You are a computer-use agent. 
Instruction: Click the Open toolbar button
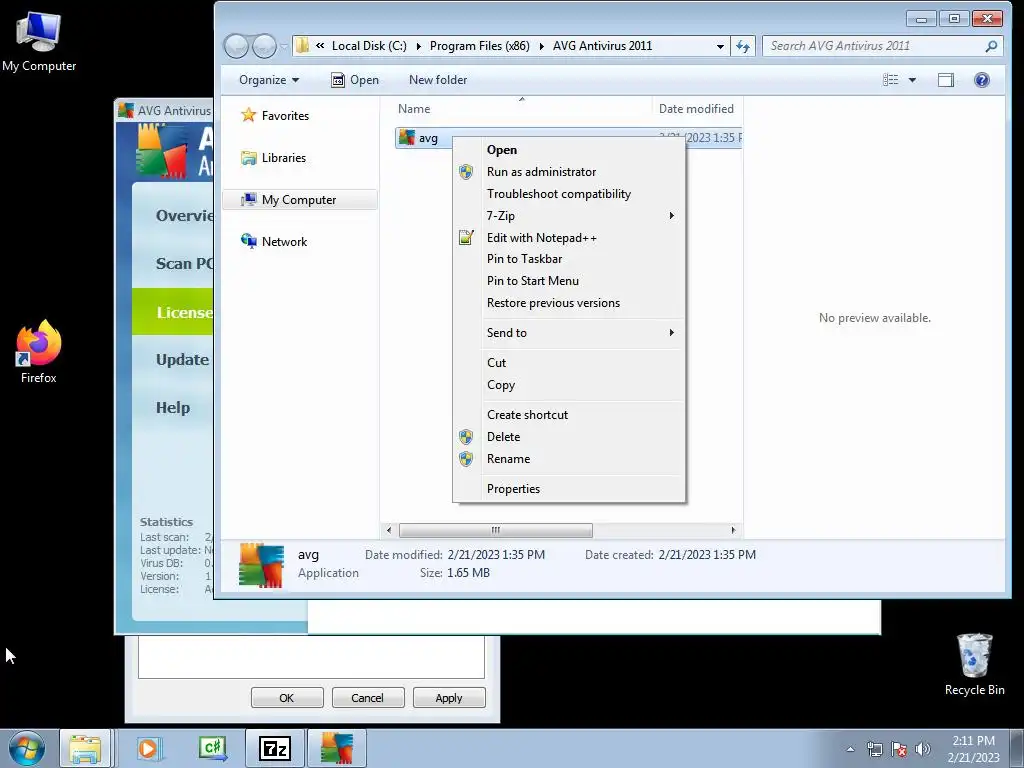click(x=355, y=80)
